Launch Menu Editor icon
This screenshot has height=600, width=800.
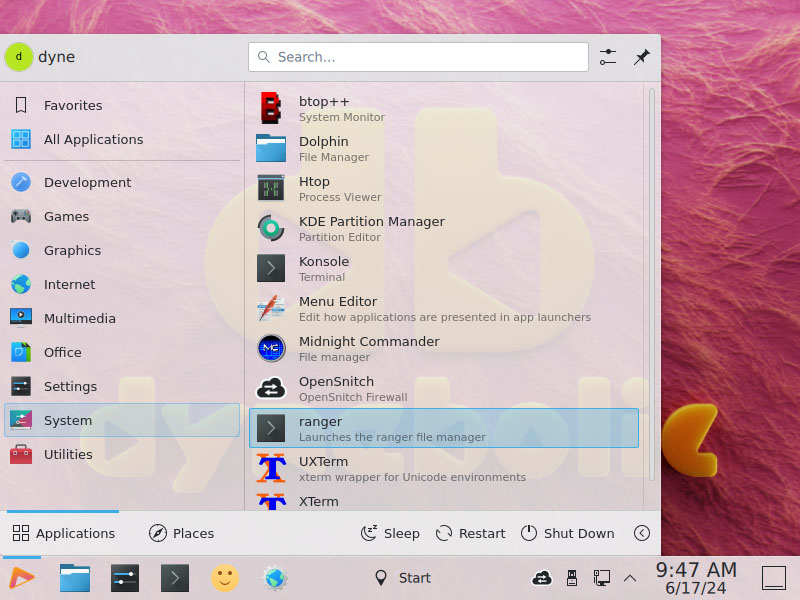click(x=270, y=308)
